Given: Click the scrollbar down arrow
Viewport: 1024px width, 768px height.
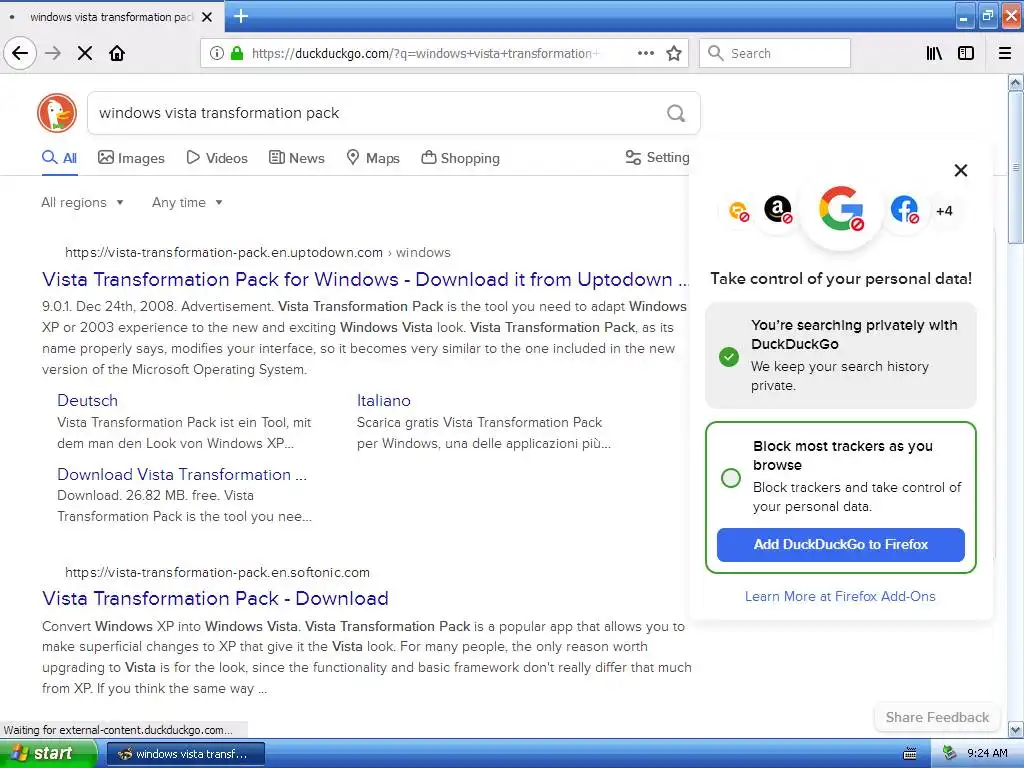Looking at the screenshot, I should tap(1016, 729).
